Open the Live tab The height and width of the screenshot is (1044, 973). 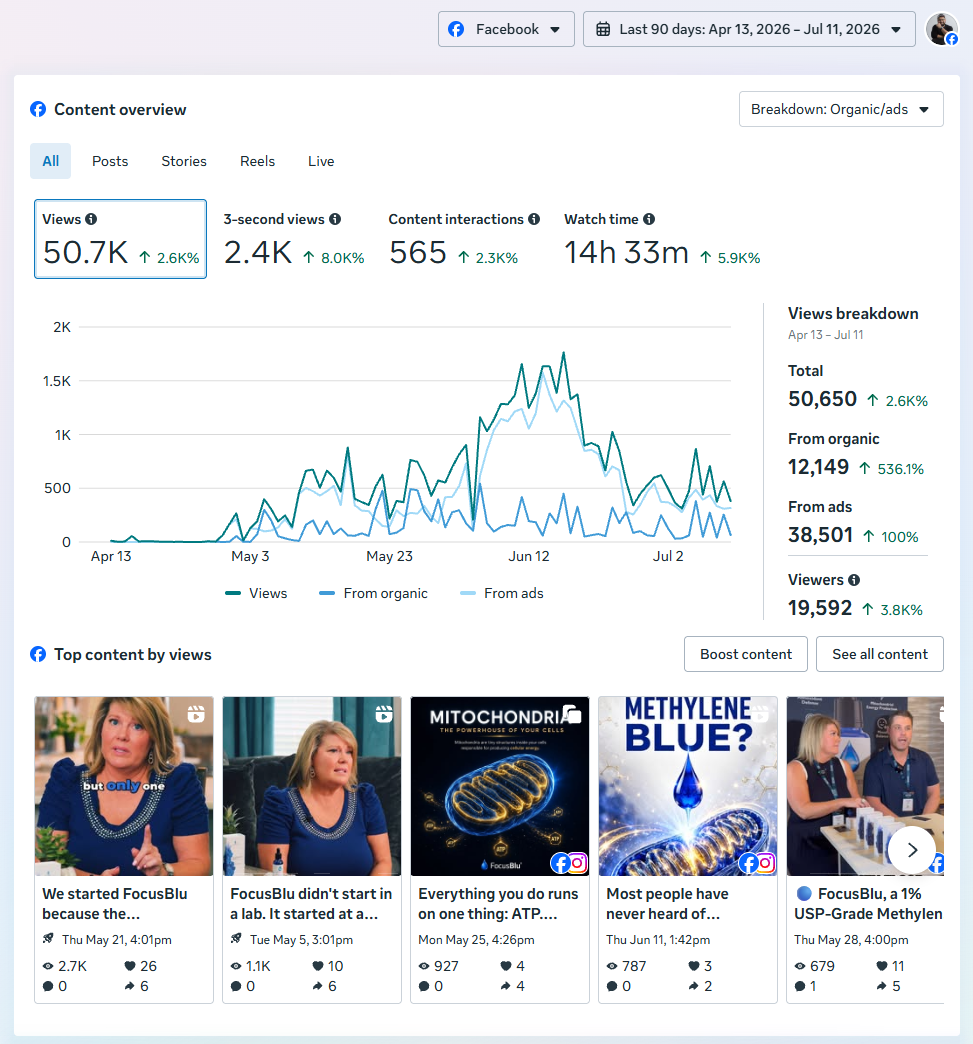[321, 161]
